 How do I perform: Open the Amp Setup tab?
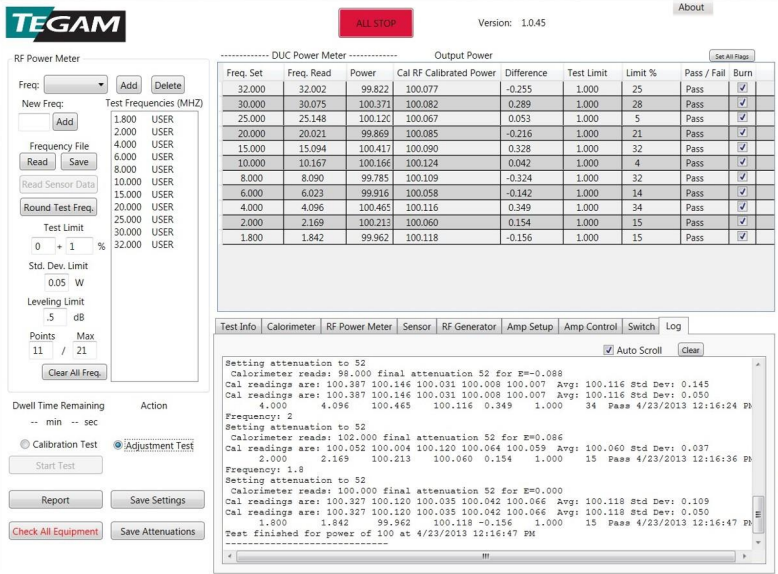(x=530, y=326)
